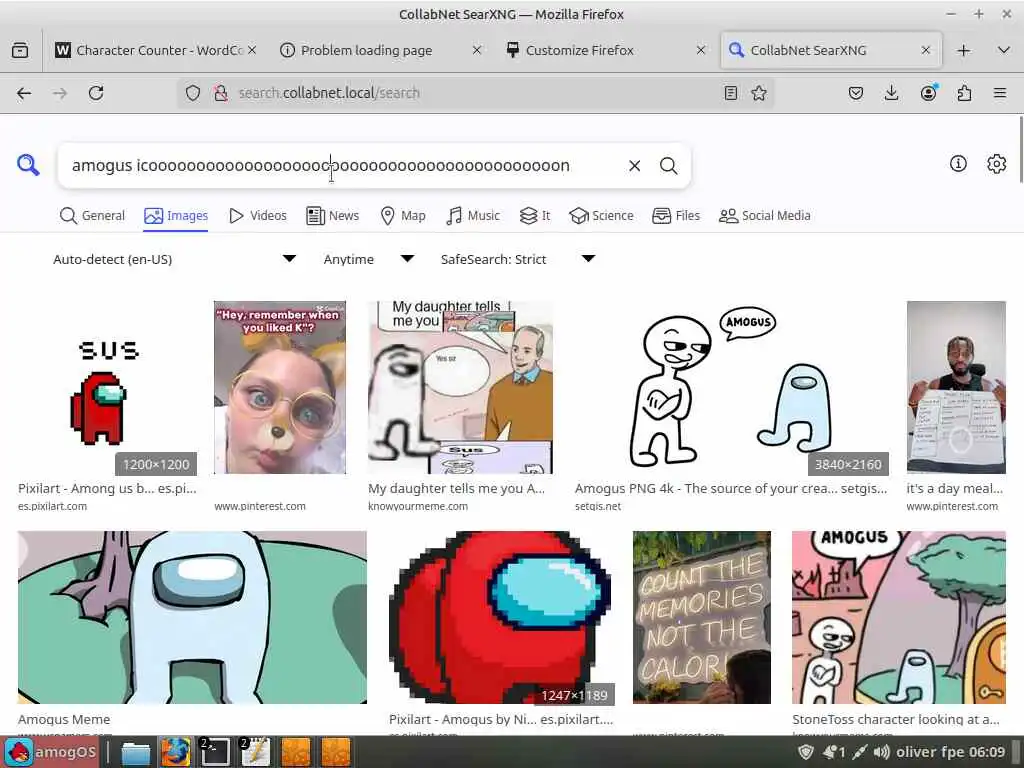Screen dimensions: 1024x768
Task: Select the Images search category
Action: pos(176,216)
